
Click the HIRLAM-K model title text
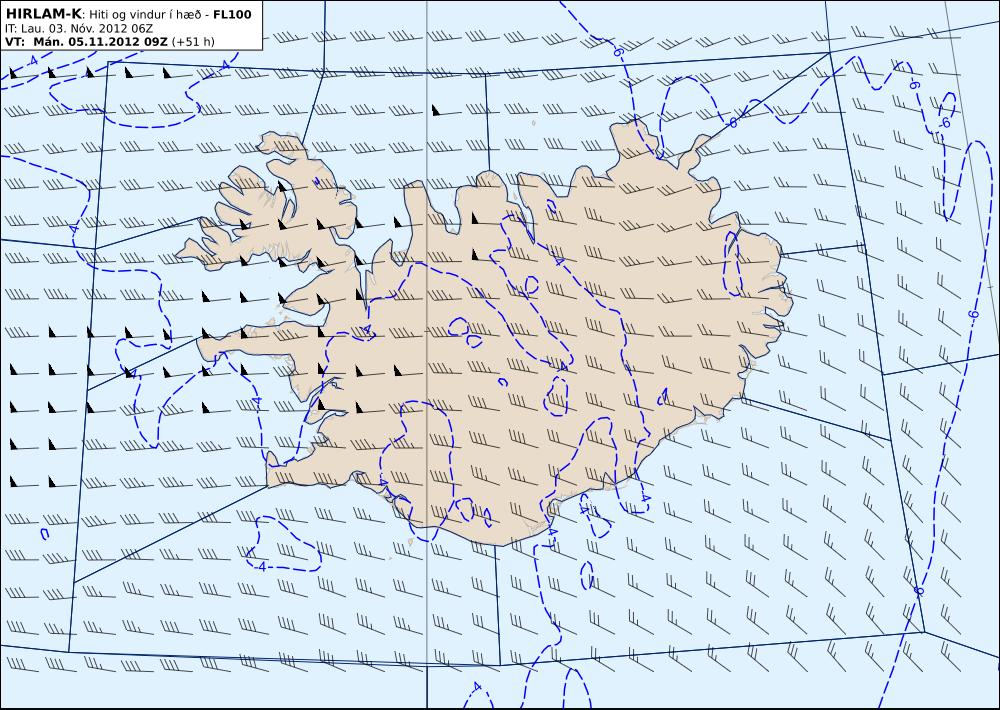(43, 14)
